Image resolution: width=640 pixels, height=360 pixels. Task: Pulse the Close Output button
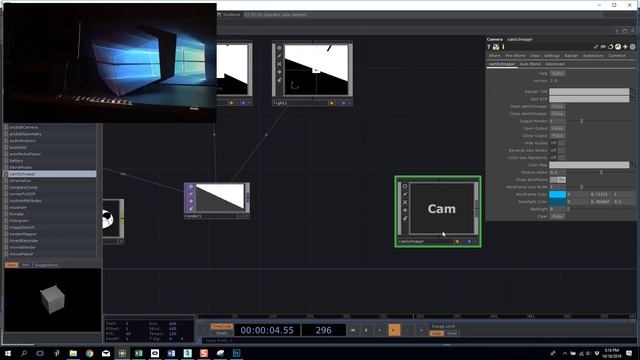557,136
